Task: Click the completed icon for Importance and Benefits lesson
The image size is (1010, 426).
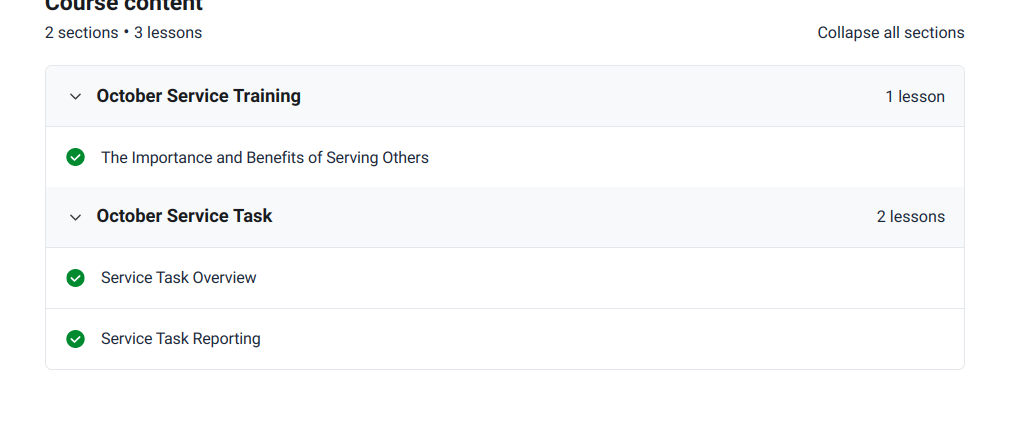Action: [x=75, y=157]
